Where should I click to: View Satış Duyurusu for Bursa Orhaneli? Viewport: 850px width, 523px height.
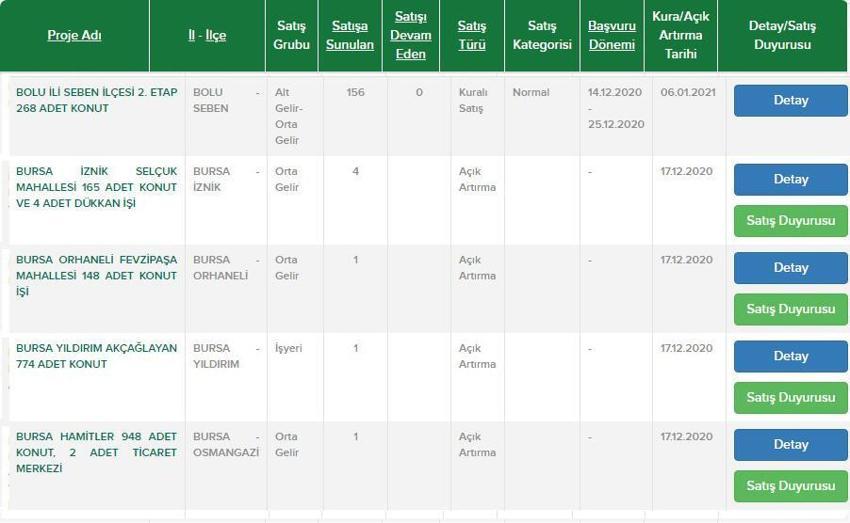(790, 309)
